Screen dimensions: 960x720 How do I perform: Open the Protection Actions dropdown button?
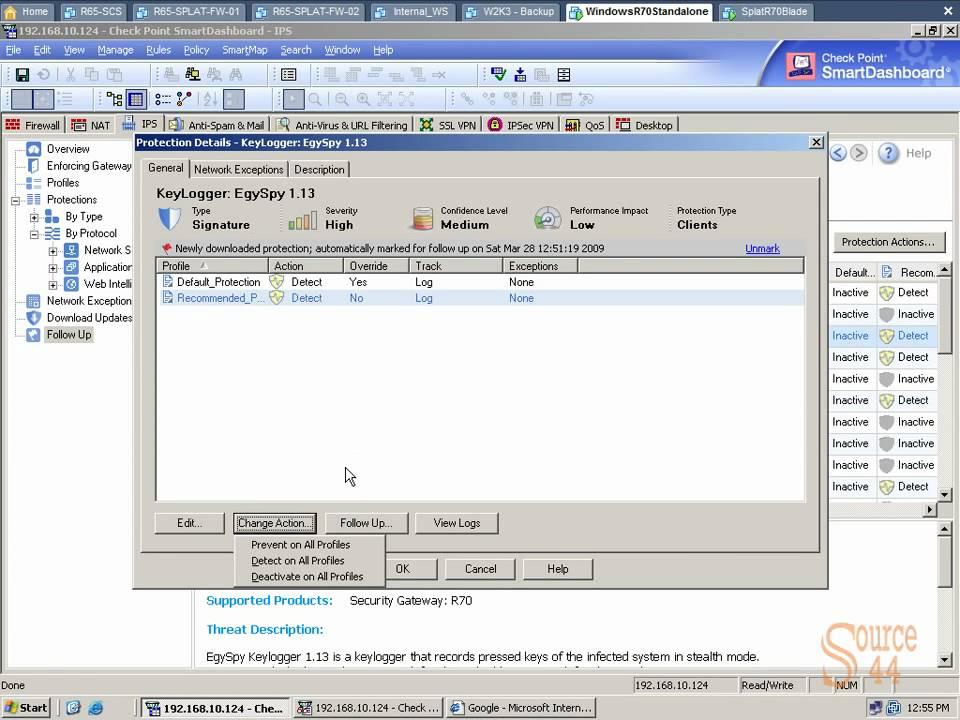pyautogui.click(x=888, y=242)
